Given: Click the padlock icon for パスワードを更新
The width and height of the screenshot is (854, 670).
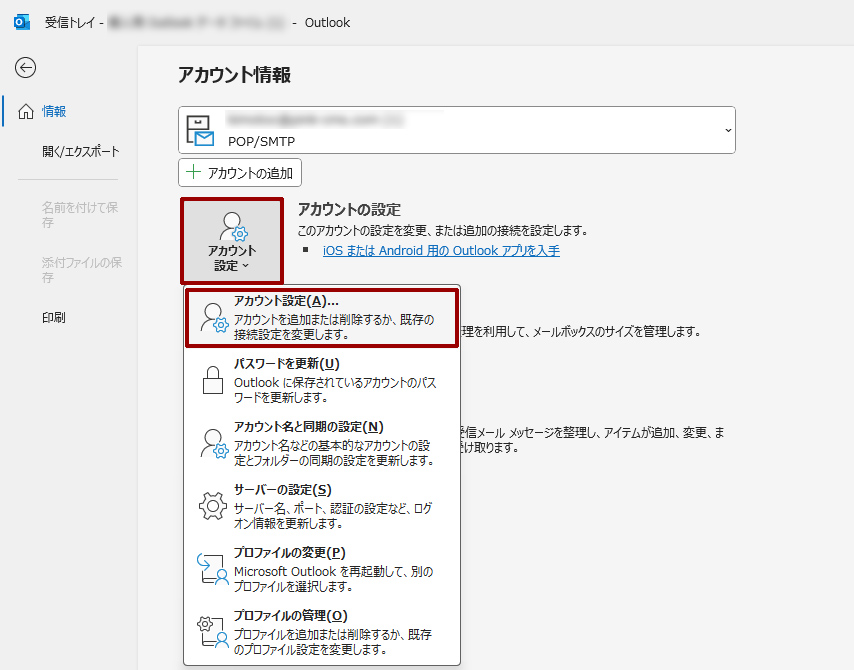Looking at the screenshot, I should (214, 380).
